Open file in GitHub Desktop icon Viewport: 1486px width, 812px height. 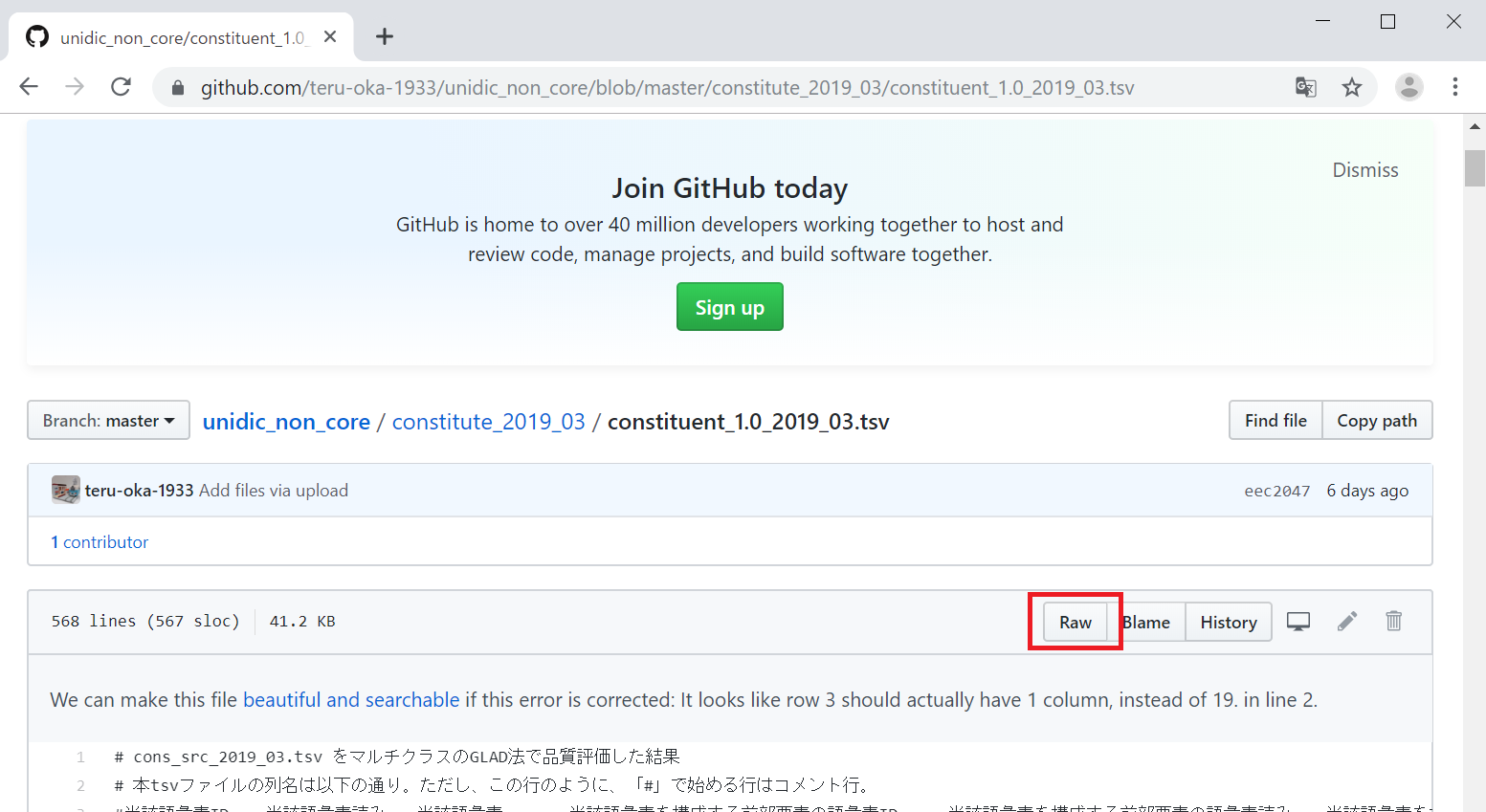click(1298, 622)
